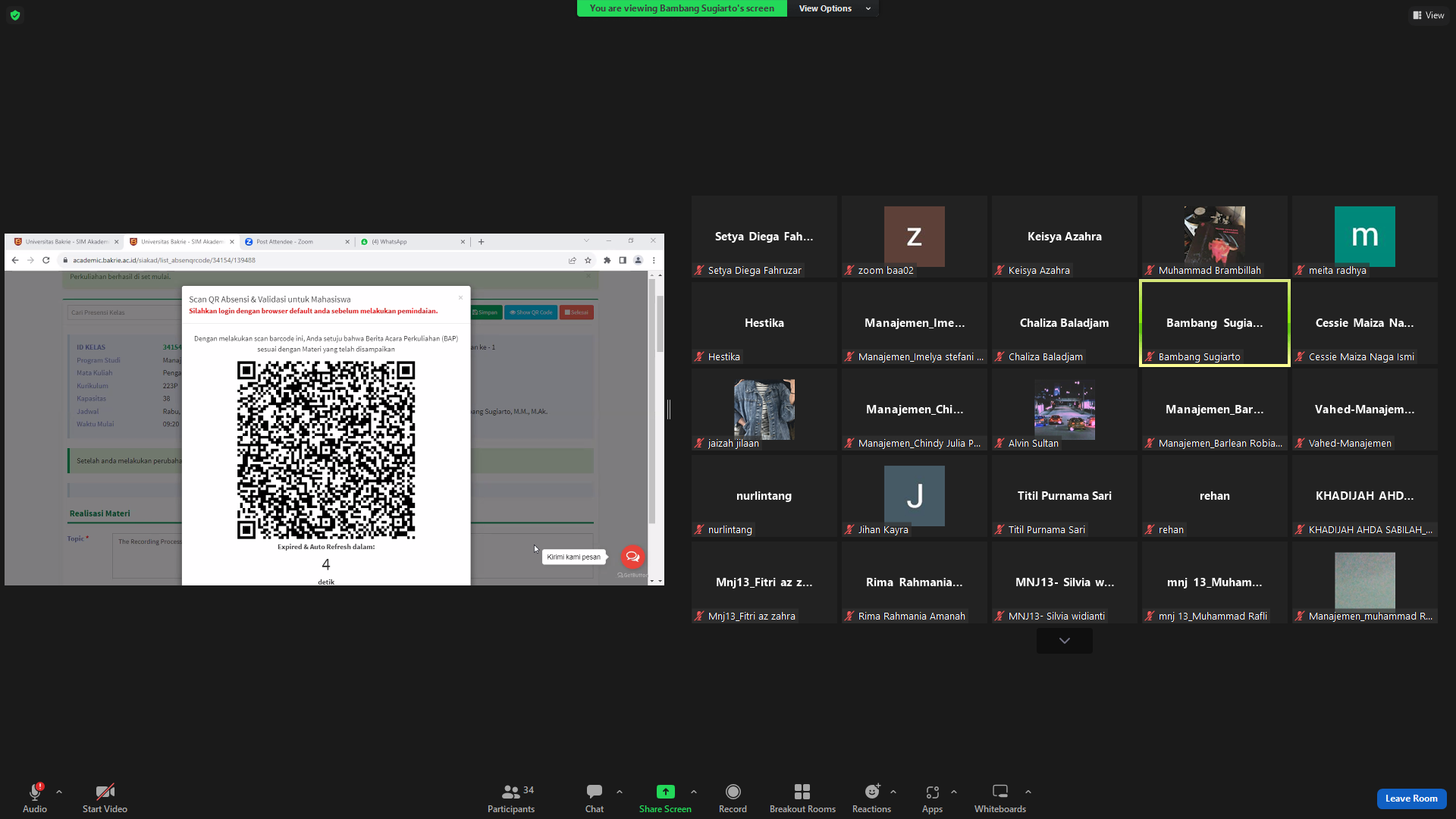Select Alvin Sultan's participant tile

click(1065, 409)
